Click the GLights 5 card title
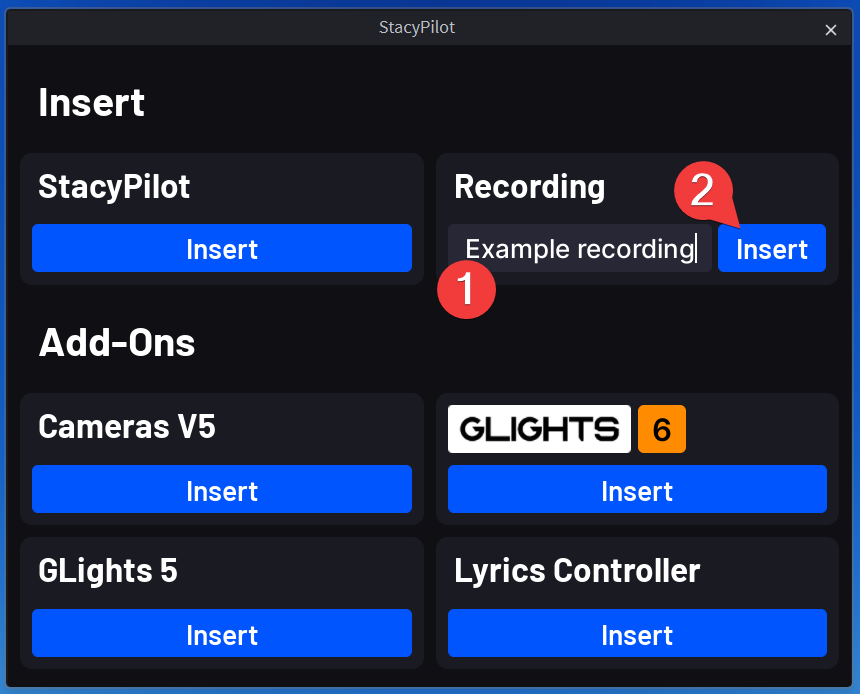 [x=108, y=571]
